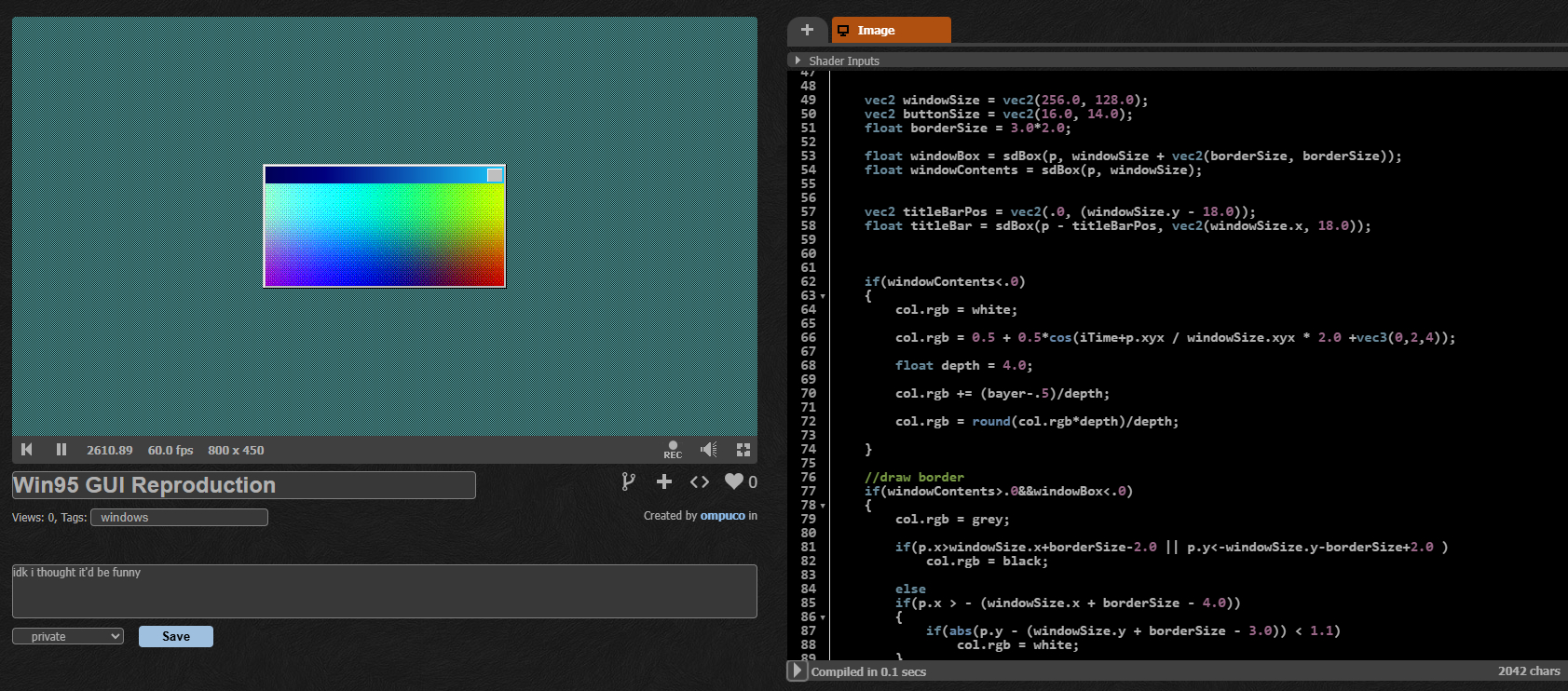Start recording with the REC icon
Screen dimensions: 1568x691
[673, 450]
